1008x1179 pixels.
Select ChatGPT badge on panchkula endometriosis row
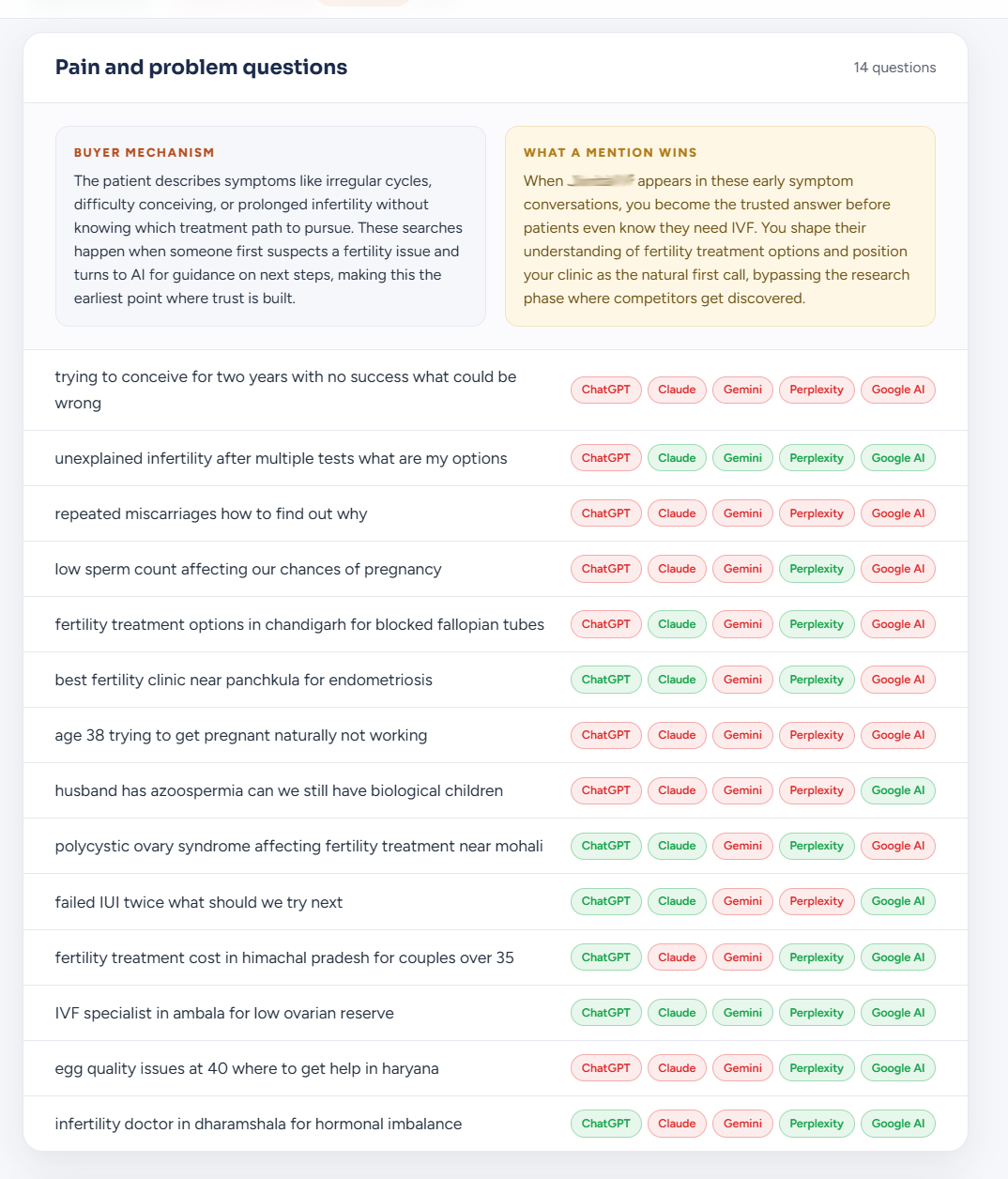[606, 680]
